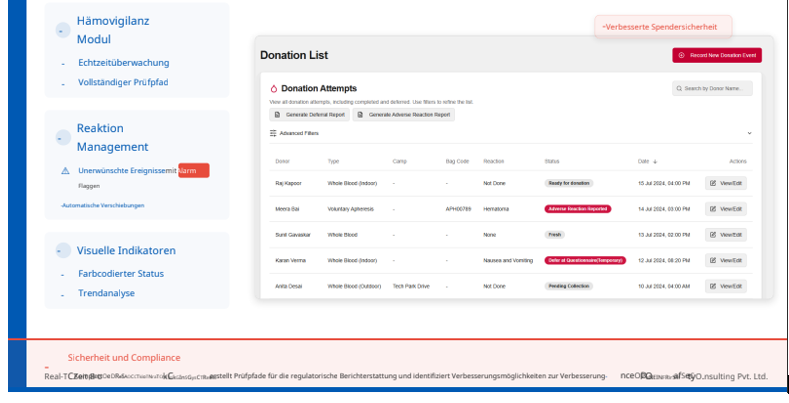Screen dimensions: 789x403
Task: Click the blood drop icon beside Donation Attempts
Action: pos(274,89)
